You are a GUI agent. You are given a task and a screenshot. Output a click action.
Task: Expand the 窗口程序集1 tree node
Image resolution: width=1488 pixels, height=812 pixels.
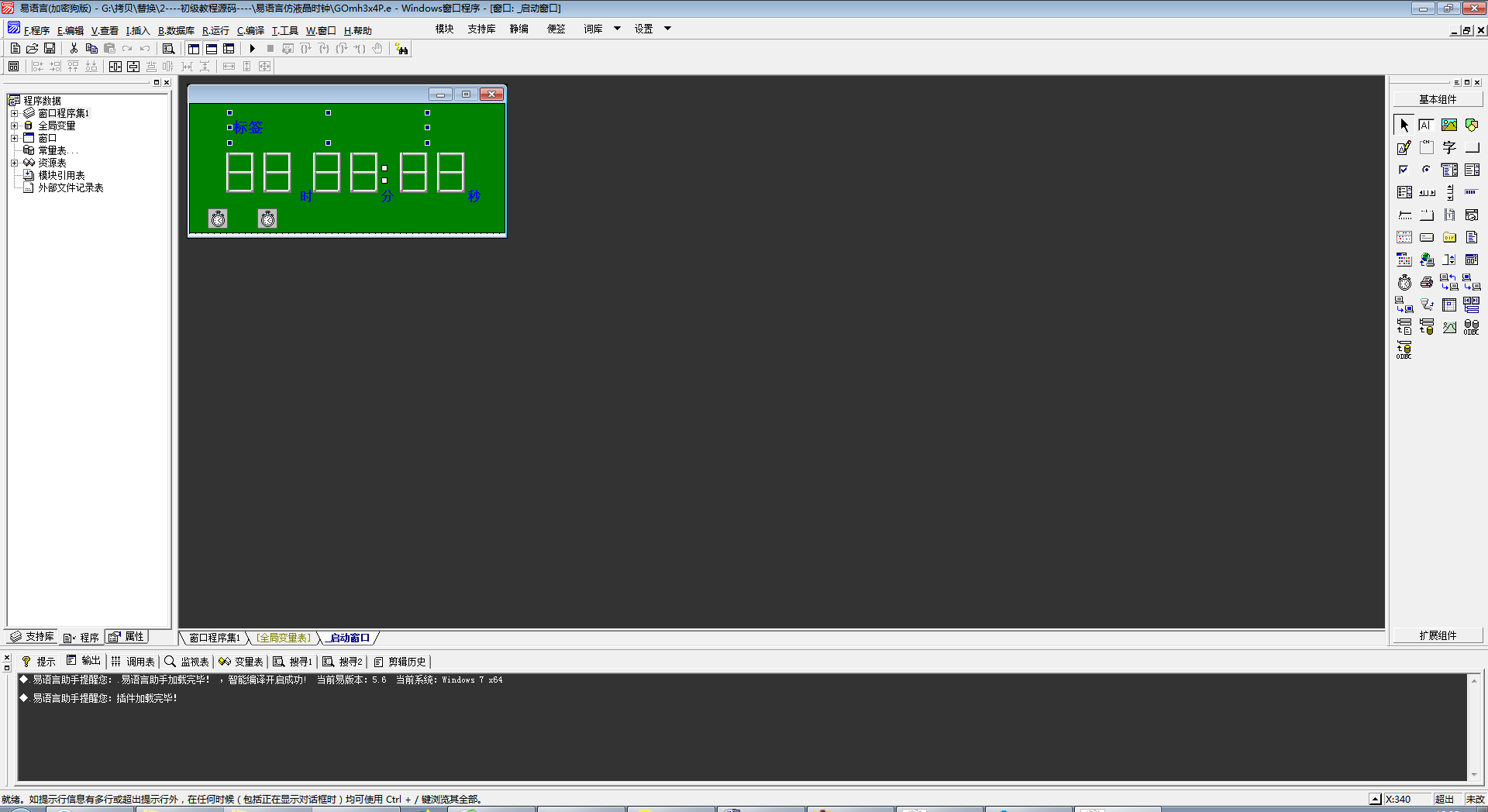14,113
